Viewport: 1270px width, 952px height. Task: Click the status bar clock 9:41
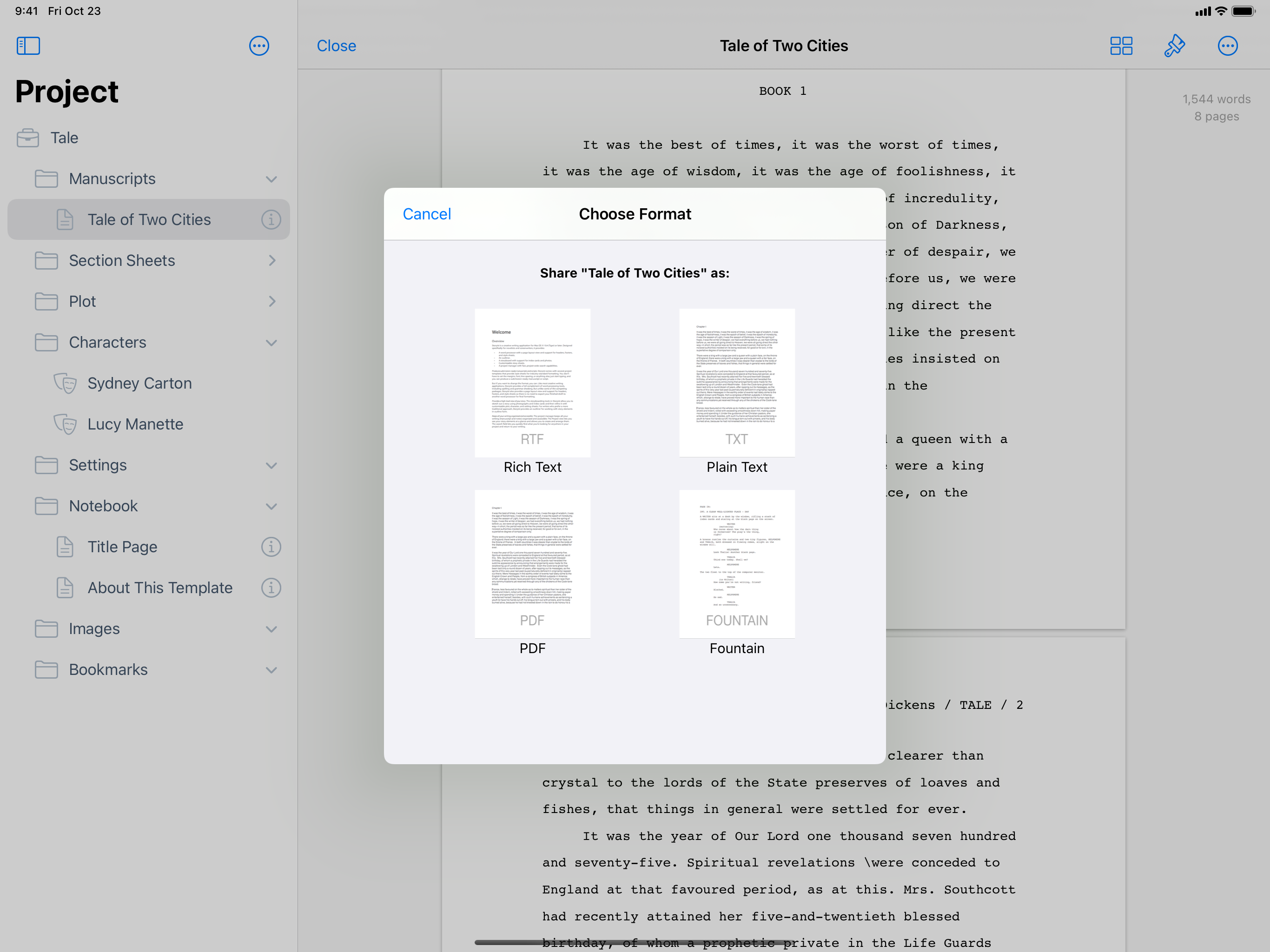[x=26, y=11]
